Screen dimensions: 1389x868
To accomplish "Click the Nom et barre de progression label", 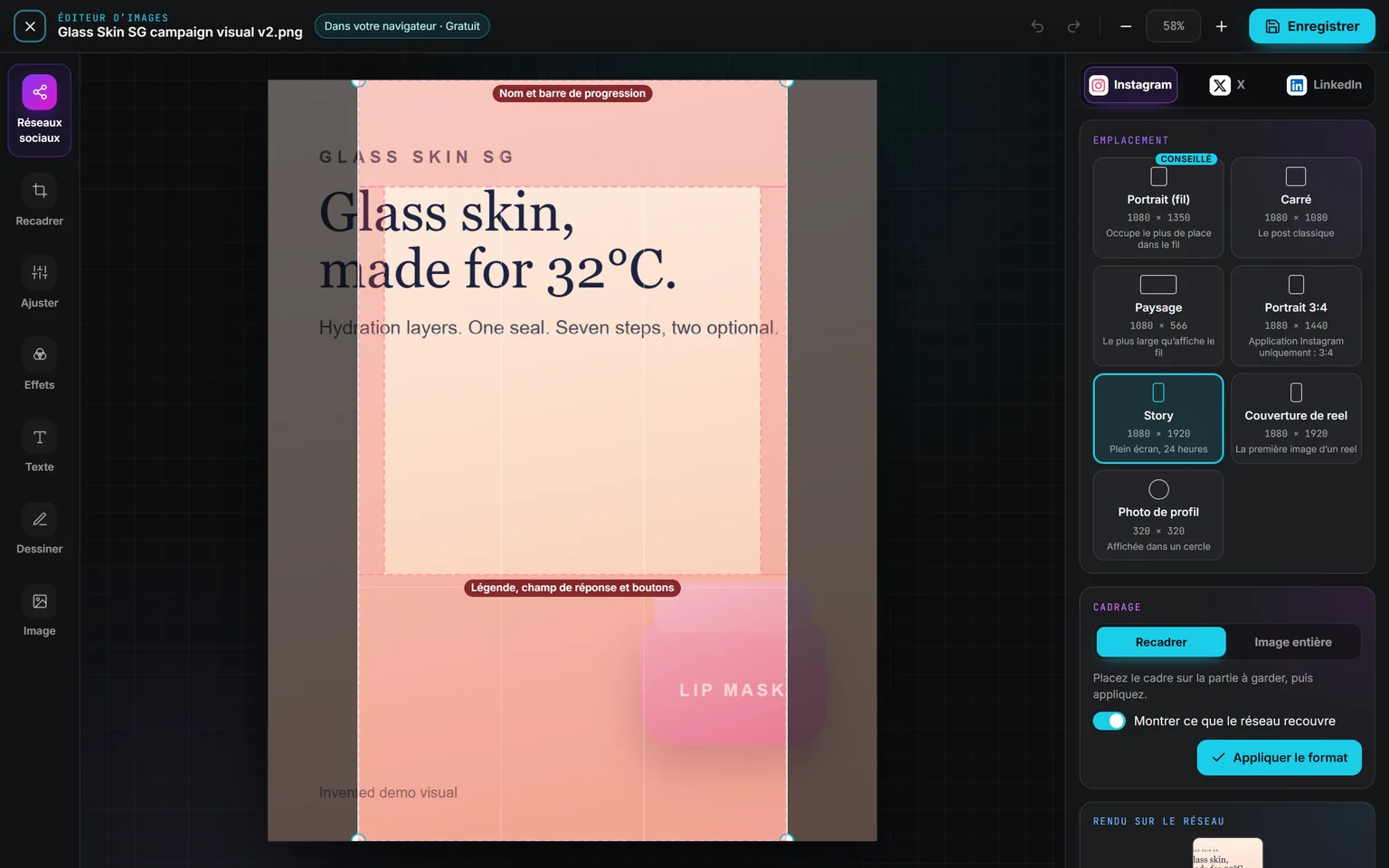I will click(572, 93).
